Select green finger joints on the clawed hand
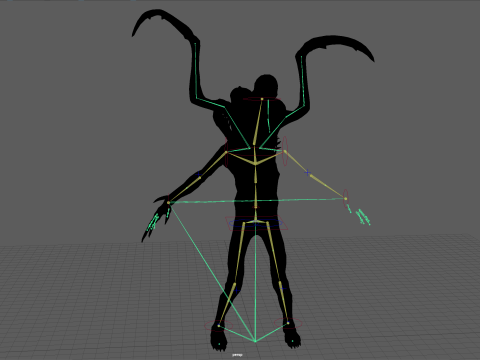480x360 pixels. (x=154, y=222)
